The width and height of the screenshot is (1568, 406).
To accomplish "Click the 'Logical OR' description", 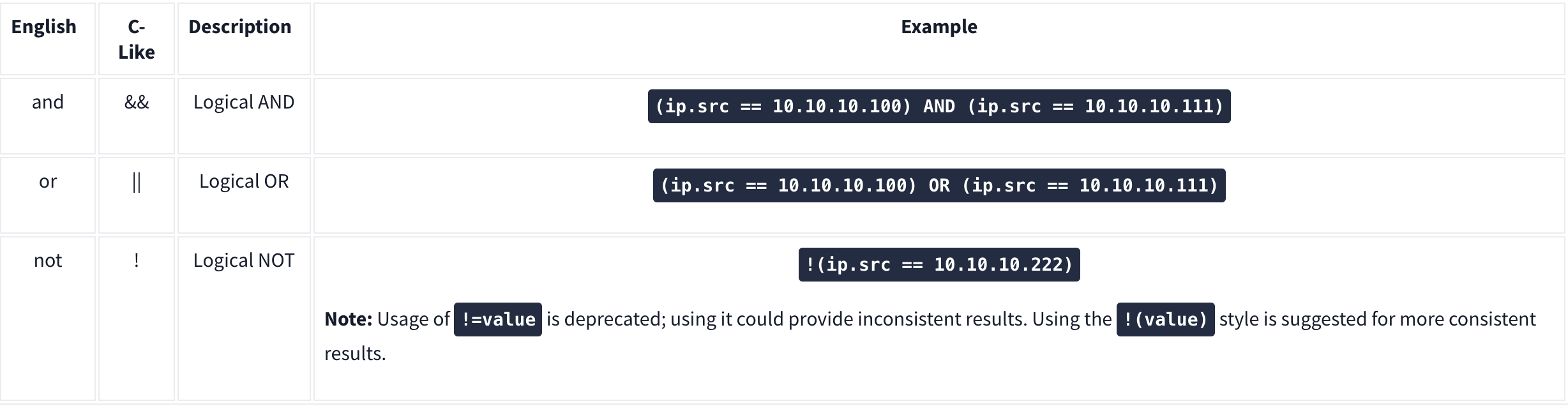I will [244, 181].
